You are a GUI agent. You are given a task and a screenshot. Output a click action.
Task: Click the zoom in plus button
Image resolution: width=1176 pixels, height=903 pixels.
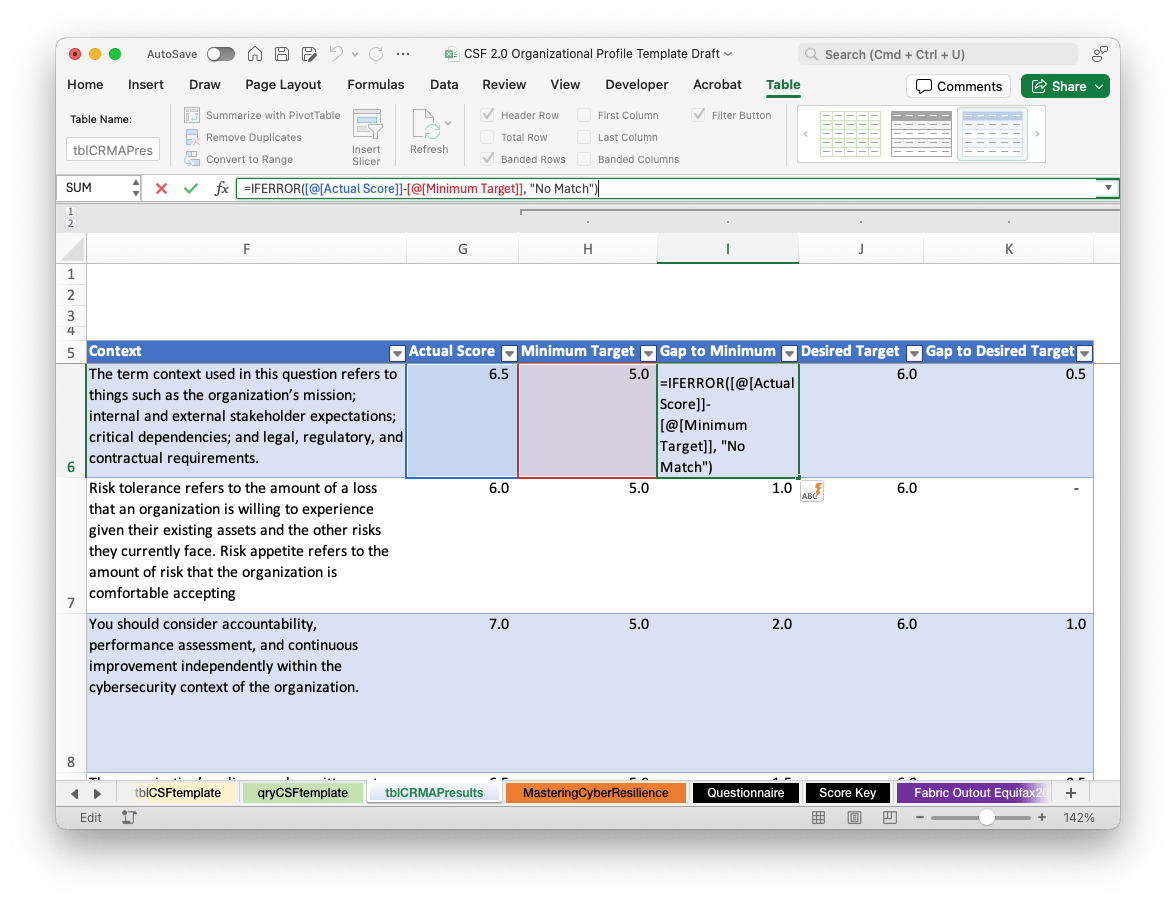[x=1042, y=818]
